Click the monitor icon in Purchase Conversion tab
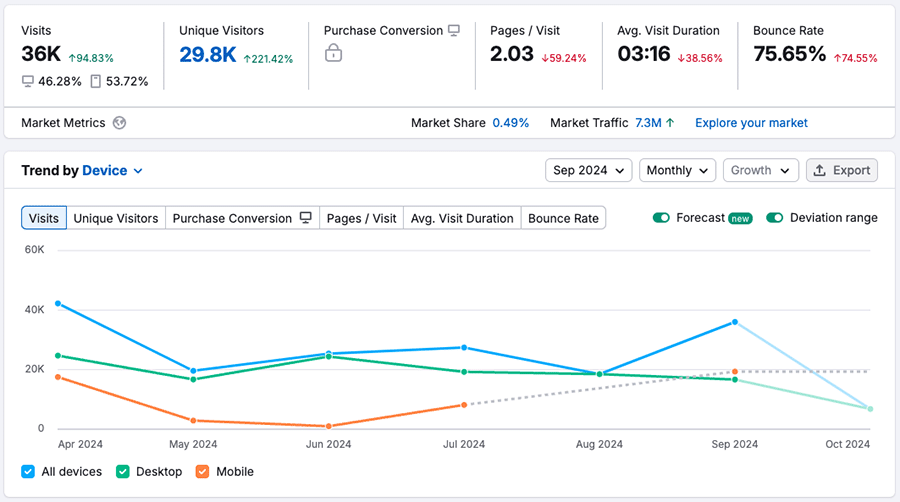The width and height of the screenshot is (900, 502). coord(306,217)
